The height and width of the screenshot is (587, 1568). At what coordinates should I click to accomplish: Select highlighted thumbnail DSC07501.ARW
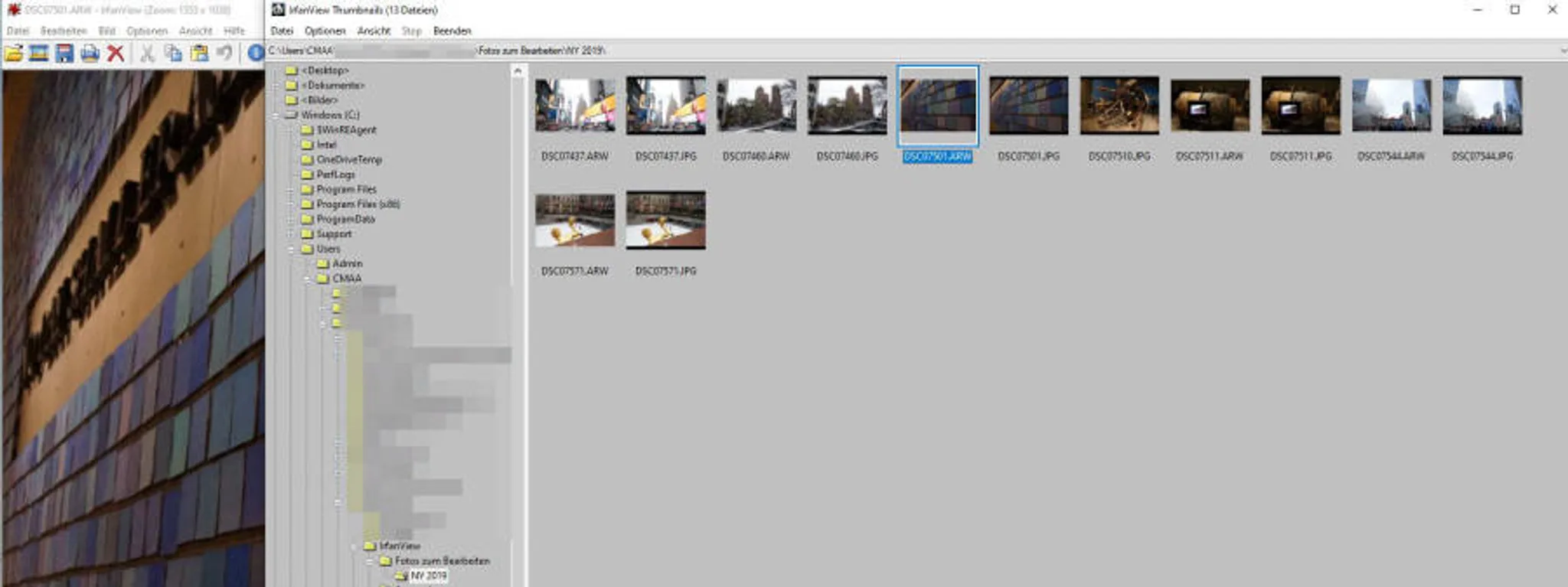[x=938, y=106]
